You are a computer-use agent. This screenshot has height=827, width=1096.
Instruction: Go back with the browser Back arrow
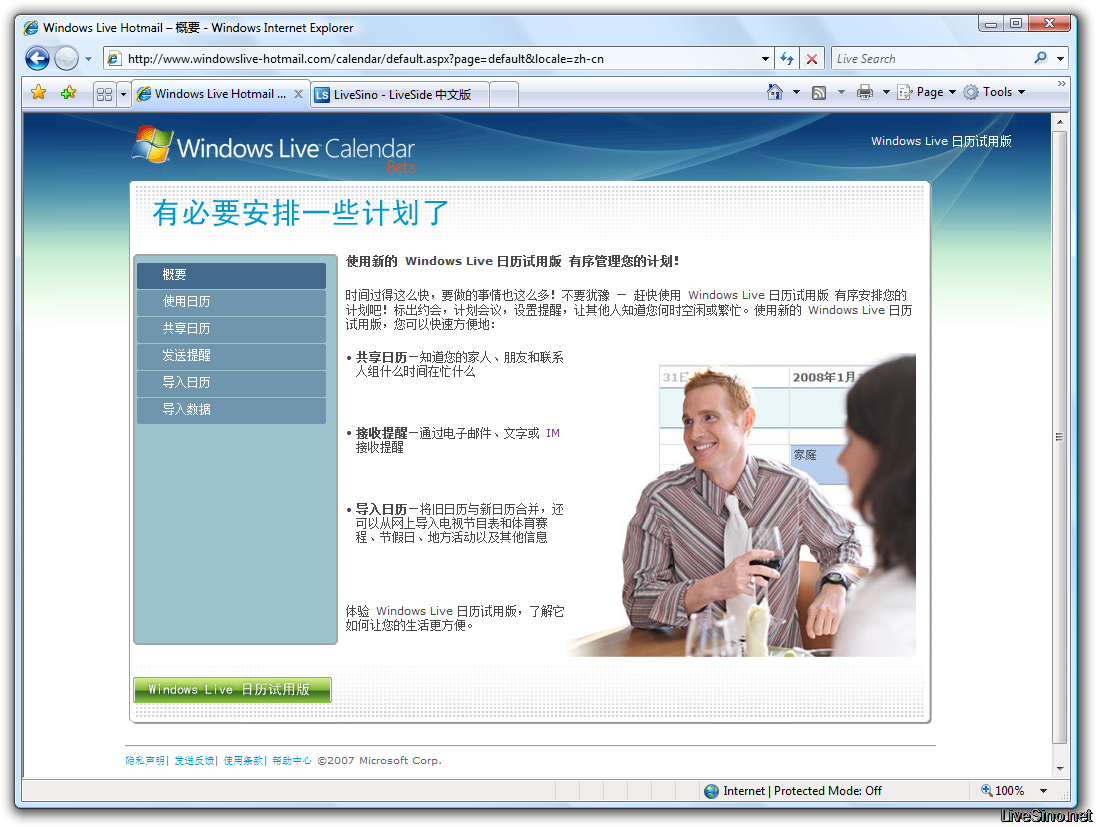[x=37, y=58]
